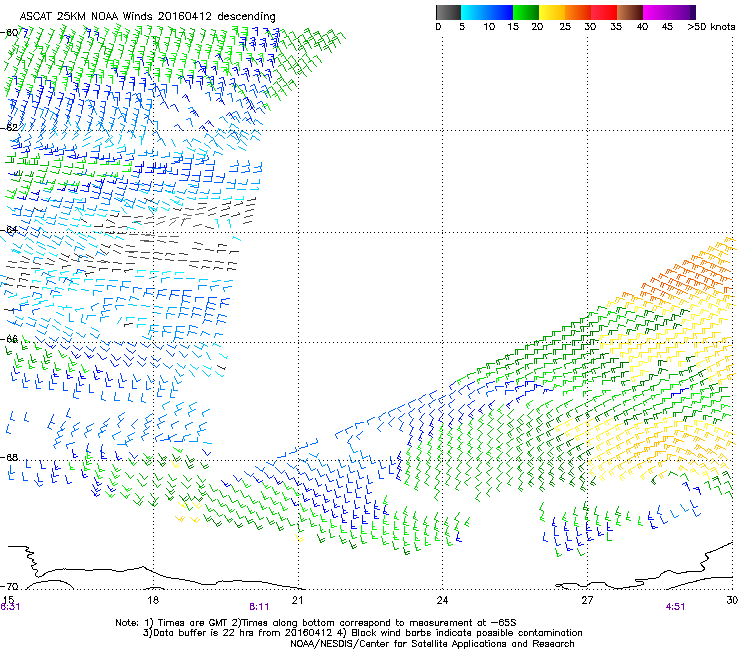Click the purple '8:11' pass time label

pyautogui.click(x=259, y=607)
